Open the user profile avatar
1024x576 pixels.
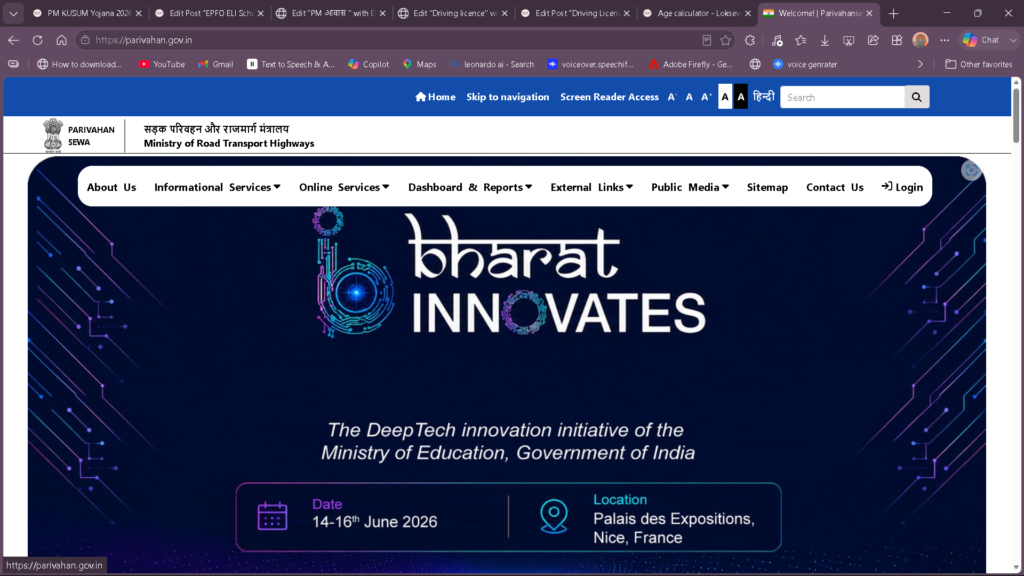(920, 40)
